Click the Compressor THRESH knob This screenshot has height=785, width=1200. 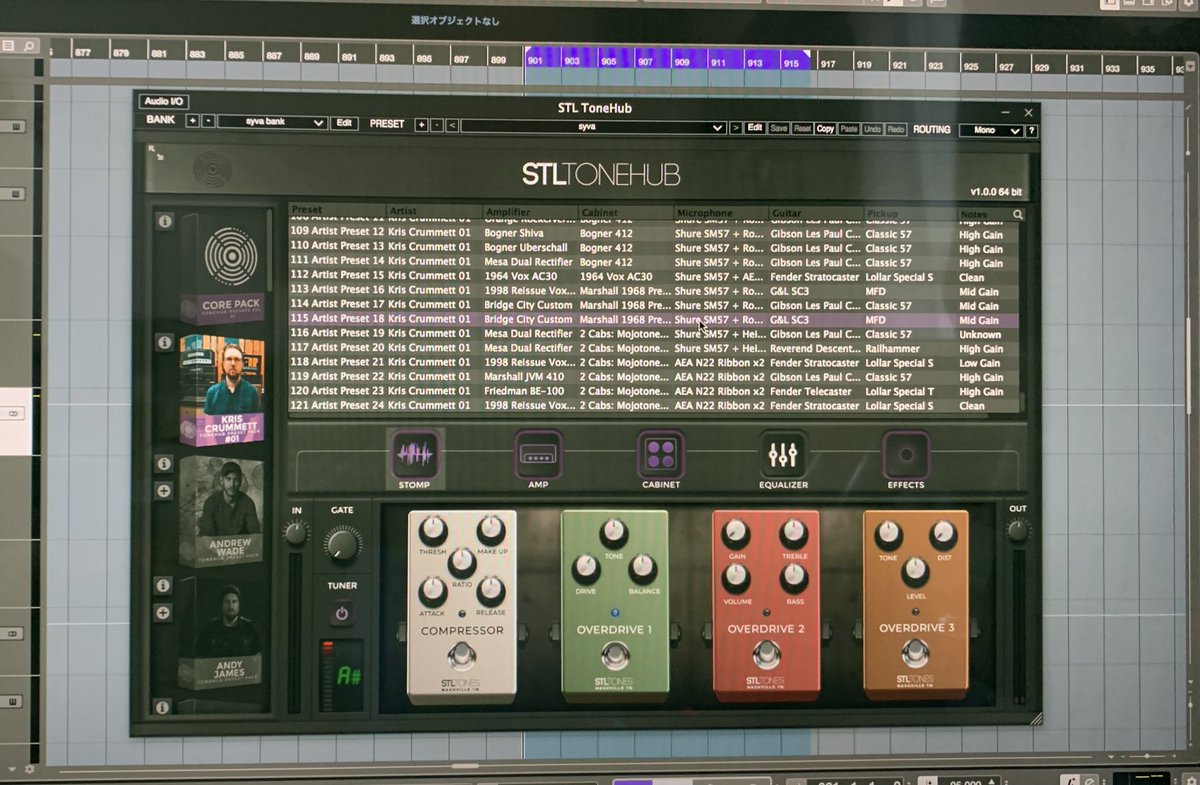433,530
